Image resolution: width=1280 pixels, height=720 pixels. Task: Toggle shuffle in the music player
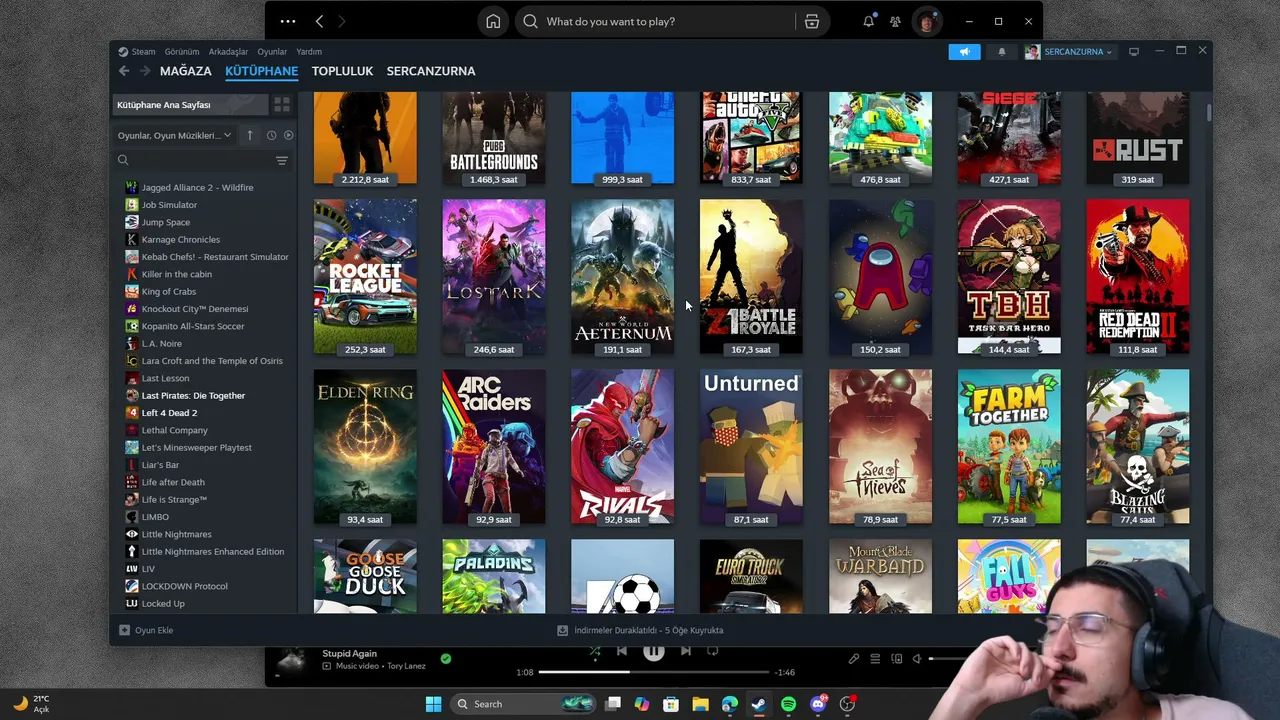click(x=594, y=651)
